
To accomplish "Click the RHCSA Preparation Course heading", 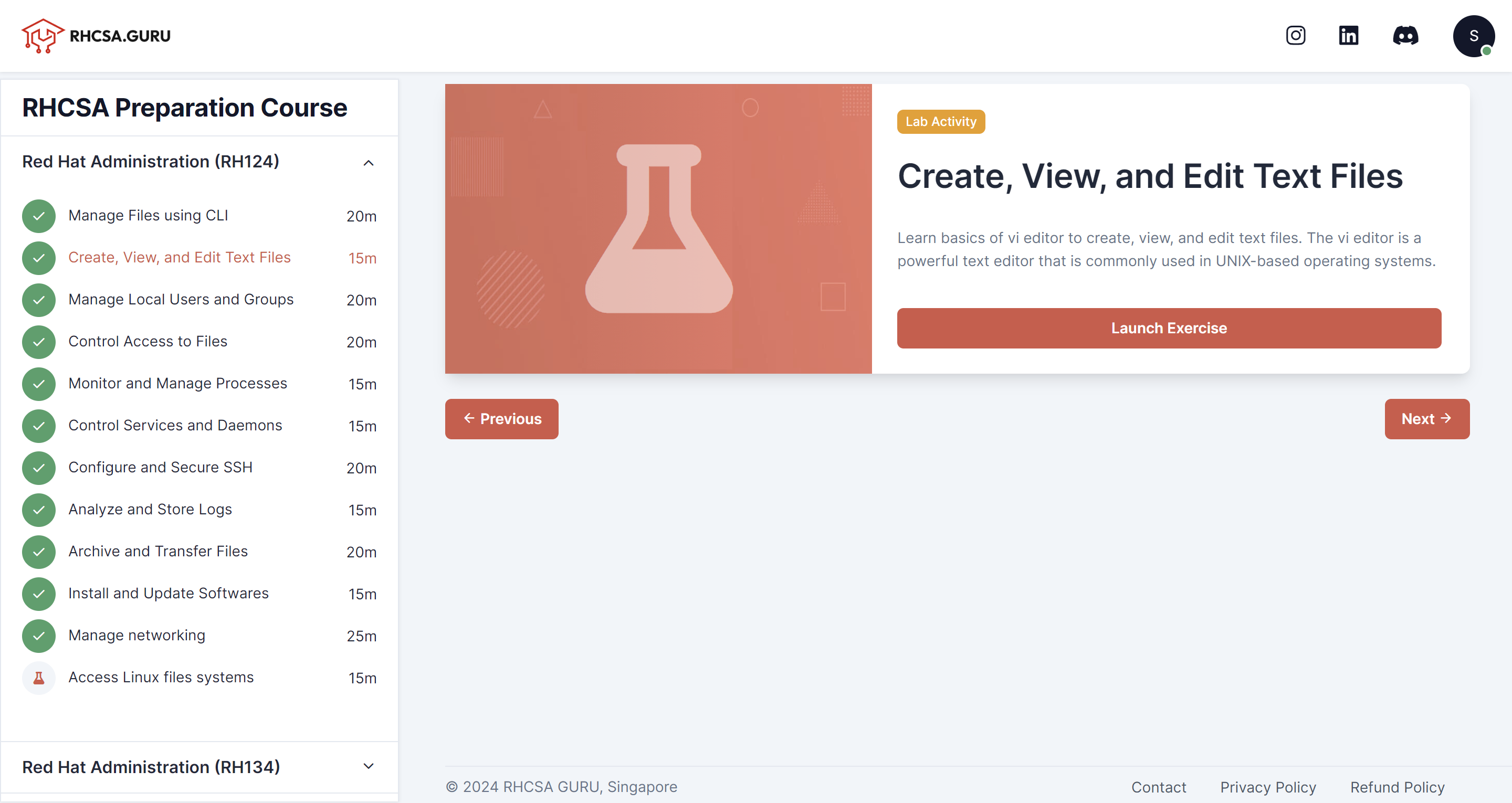I will click(x=184, y=108).
